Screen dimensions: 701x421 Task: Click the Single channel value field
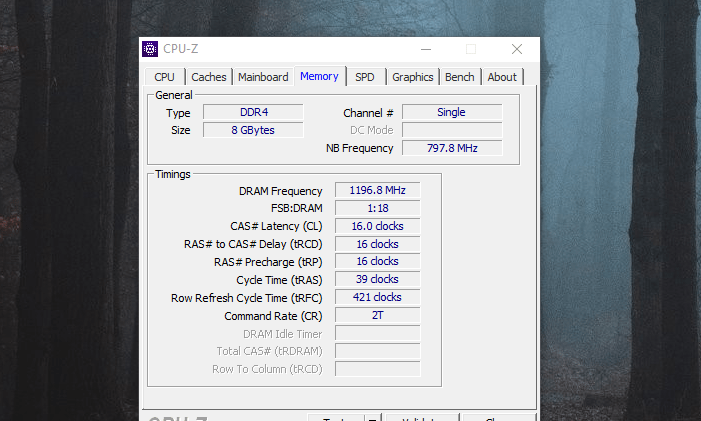[452, 112]
